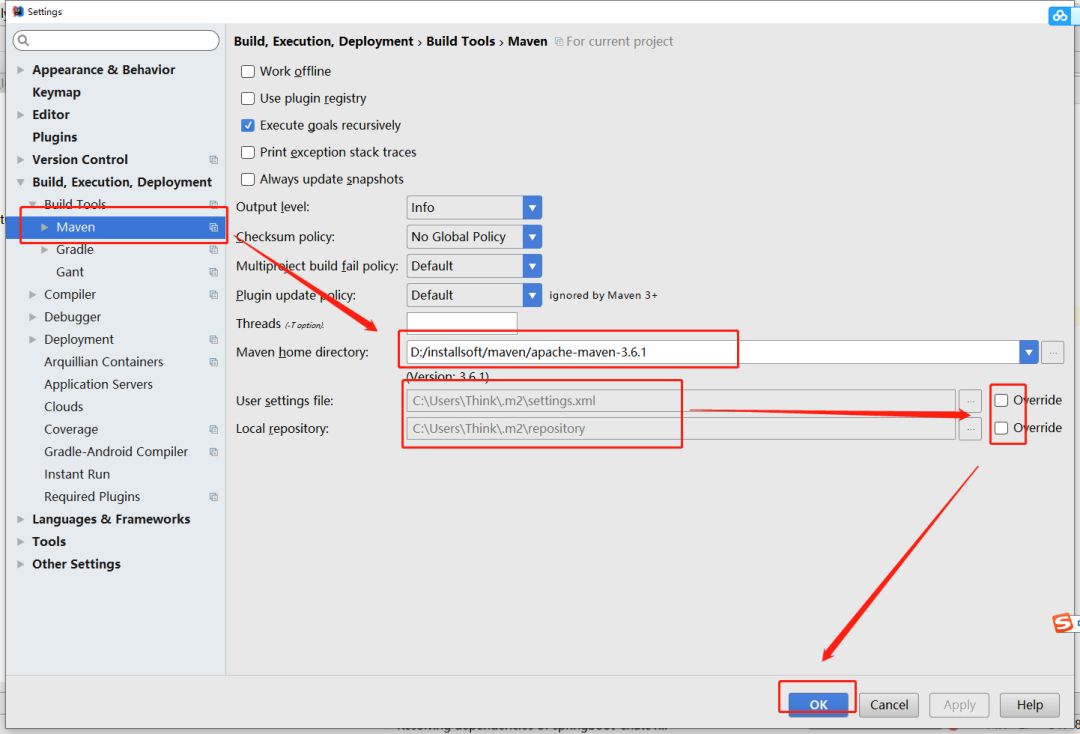Select Gant under Build Tools
Image resolution: width=1080 pixels, height=734 pixels.
(70, 272)
